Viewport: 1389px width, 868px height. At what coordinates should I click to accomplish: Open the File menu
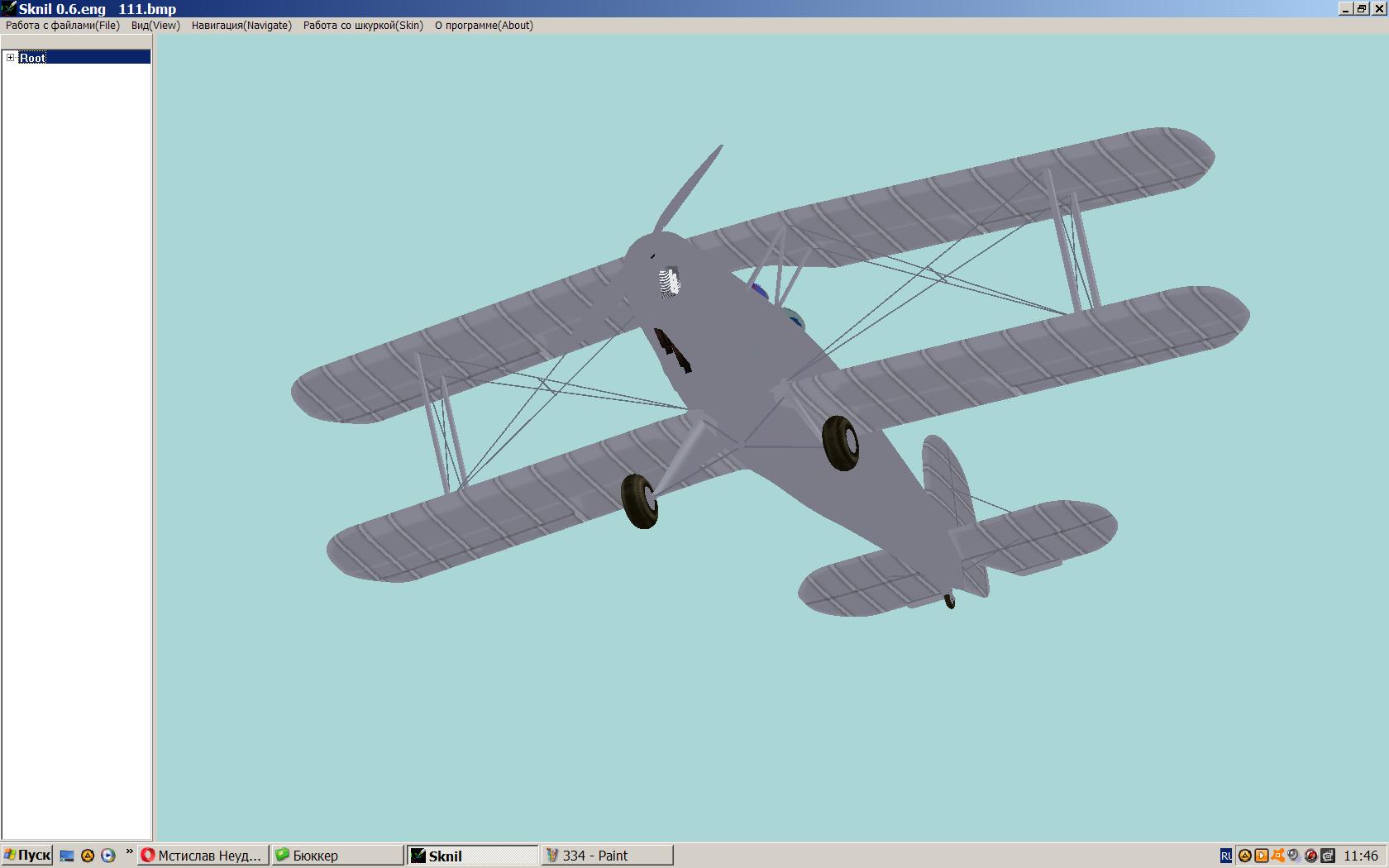63,26
